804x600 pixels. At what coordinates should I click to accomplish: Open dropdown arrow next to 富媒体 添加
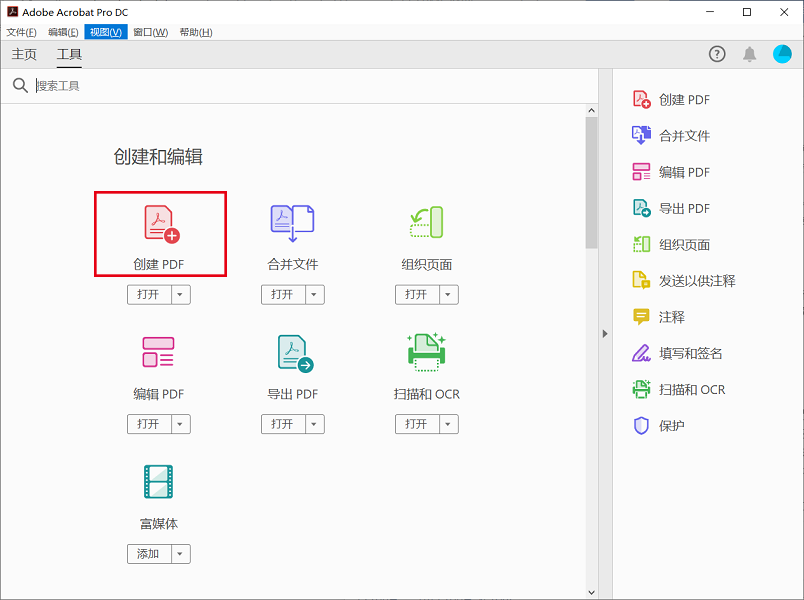[x=180, y=554]
